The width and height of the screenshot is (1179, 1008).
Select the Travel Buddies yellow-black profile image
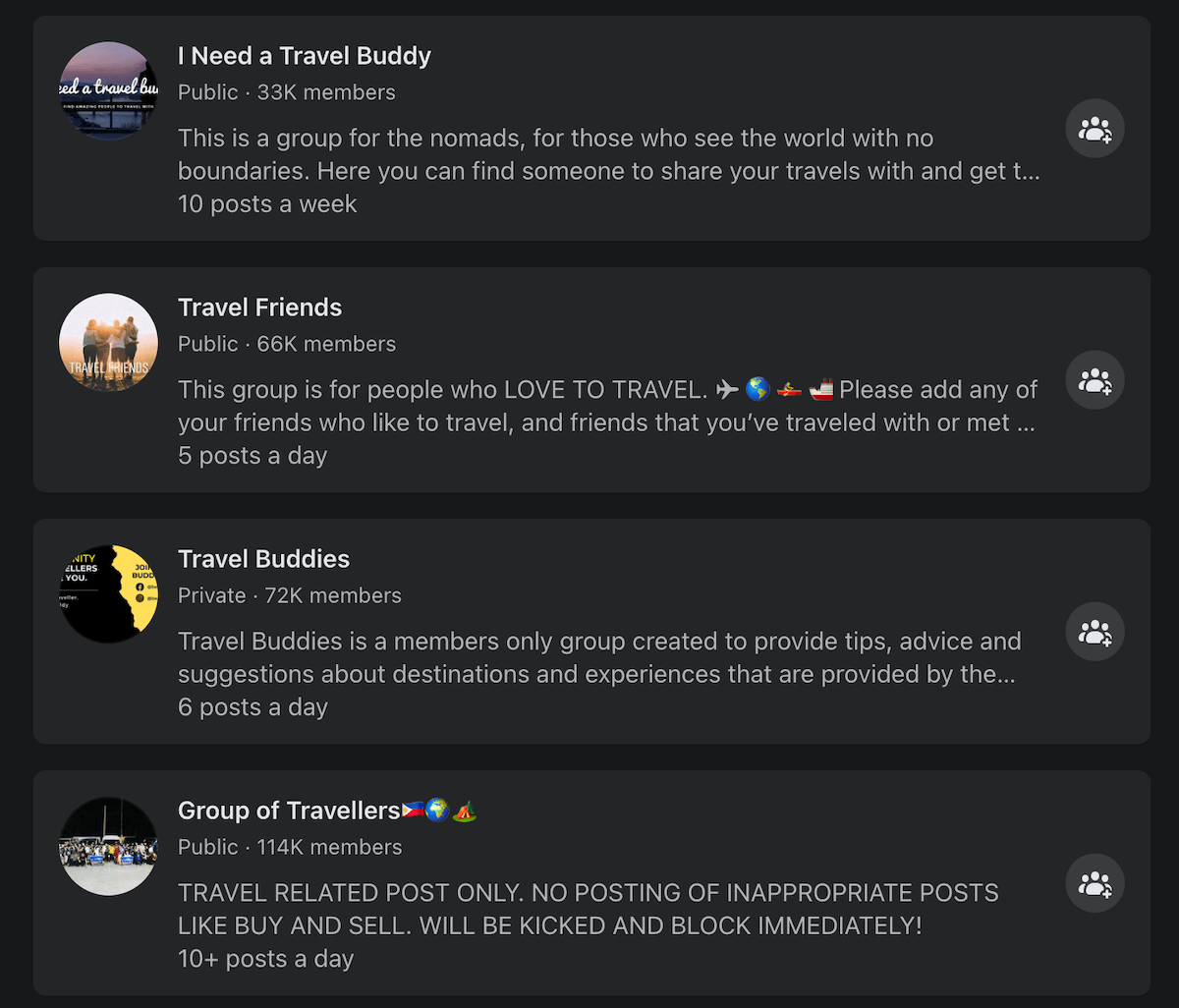109,593
